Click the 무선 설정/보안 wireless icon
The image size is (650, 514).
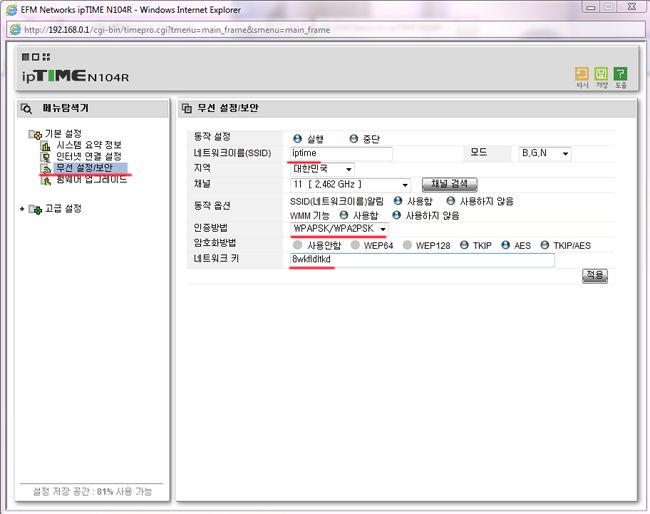[46, 169]
